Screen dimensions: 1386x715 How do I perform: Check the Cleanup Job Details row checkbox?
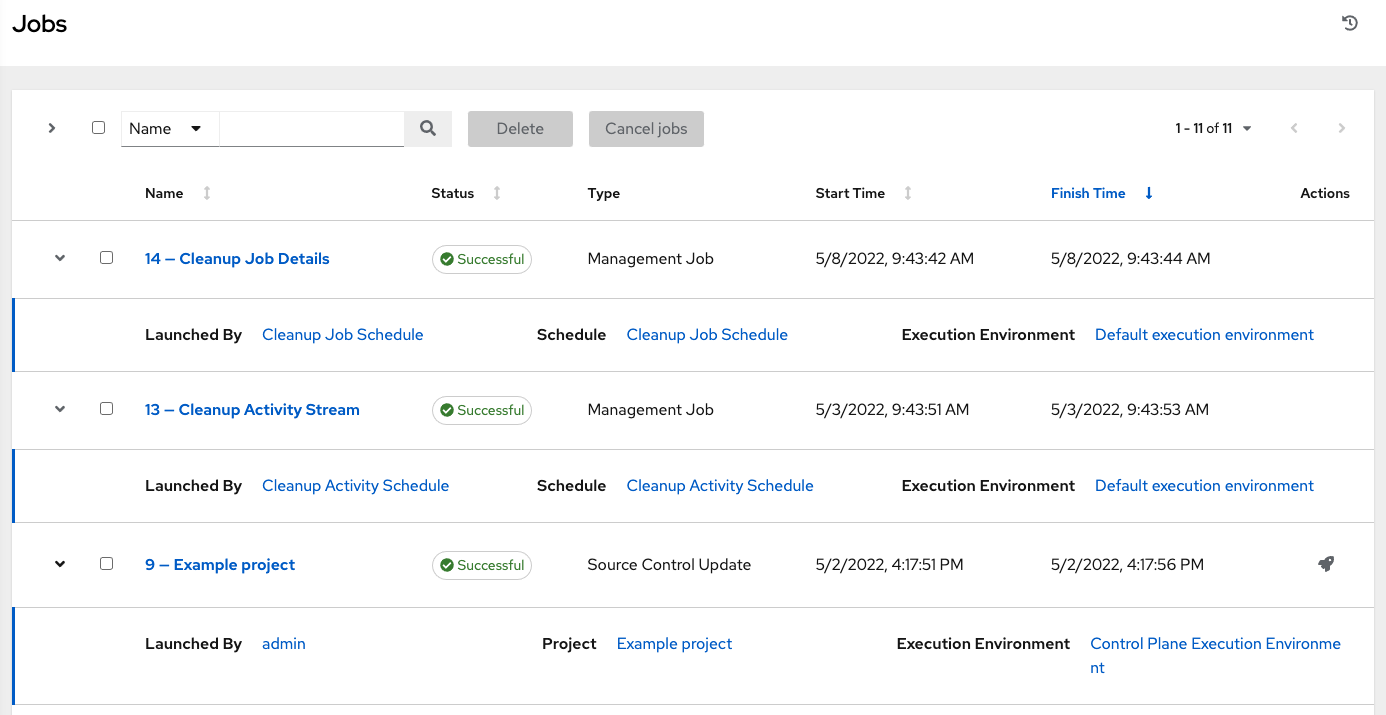coord(107,257)
